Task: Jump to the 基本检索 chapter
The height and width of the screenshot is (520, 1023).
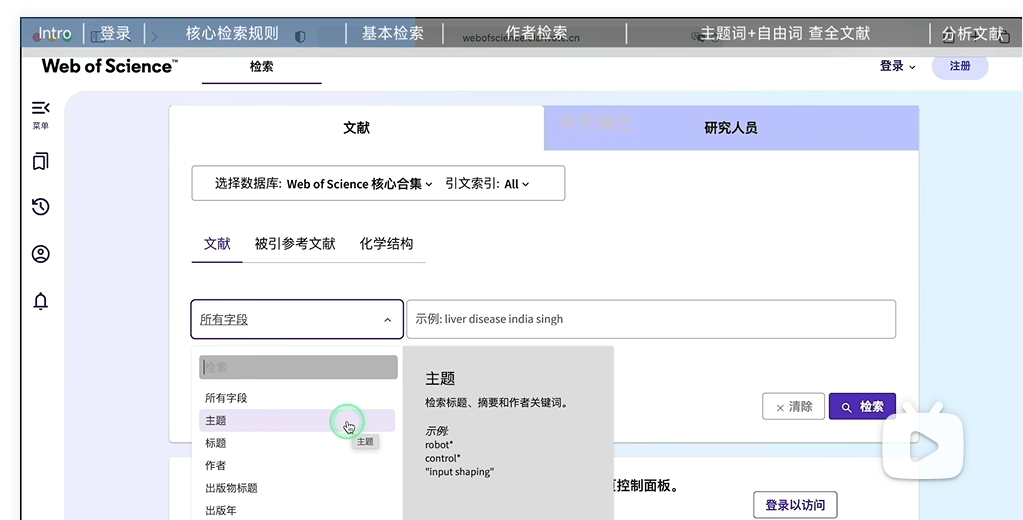Action: [x=393, y=33]
